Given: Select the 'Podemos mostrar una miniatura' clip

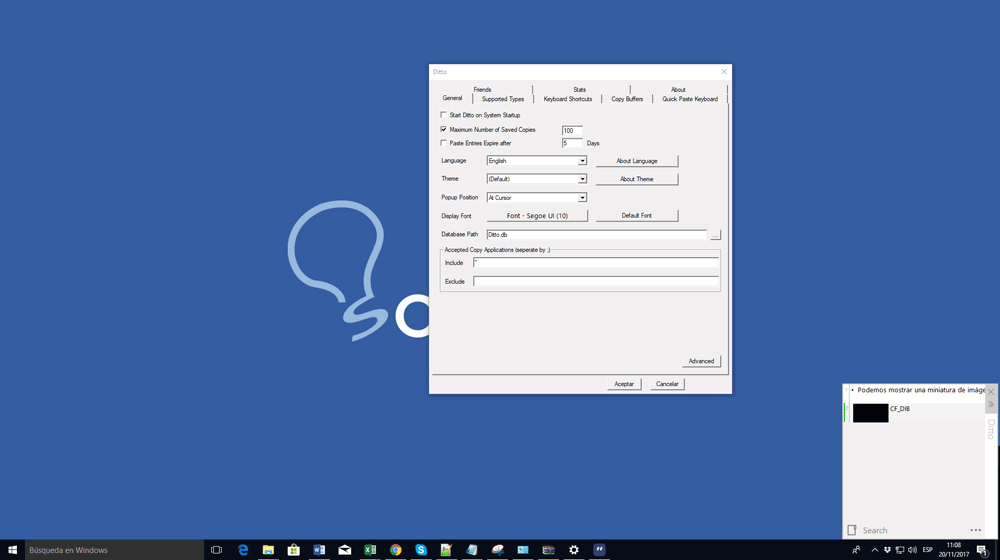Looking at the screenshot, I should (915, 390).
